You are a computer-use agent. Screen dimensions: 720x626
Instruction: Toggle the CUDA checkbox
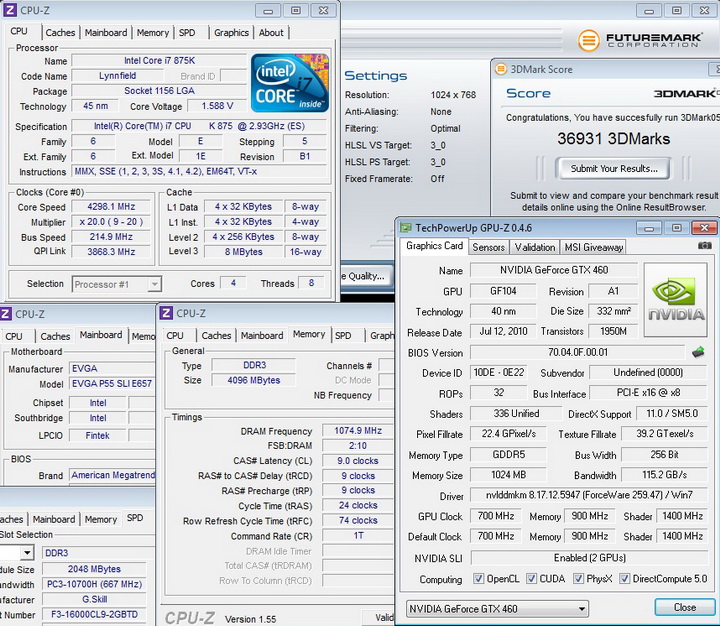[533, 579]
